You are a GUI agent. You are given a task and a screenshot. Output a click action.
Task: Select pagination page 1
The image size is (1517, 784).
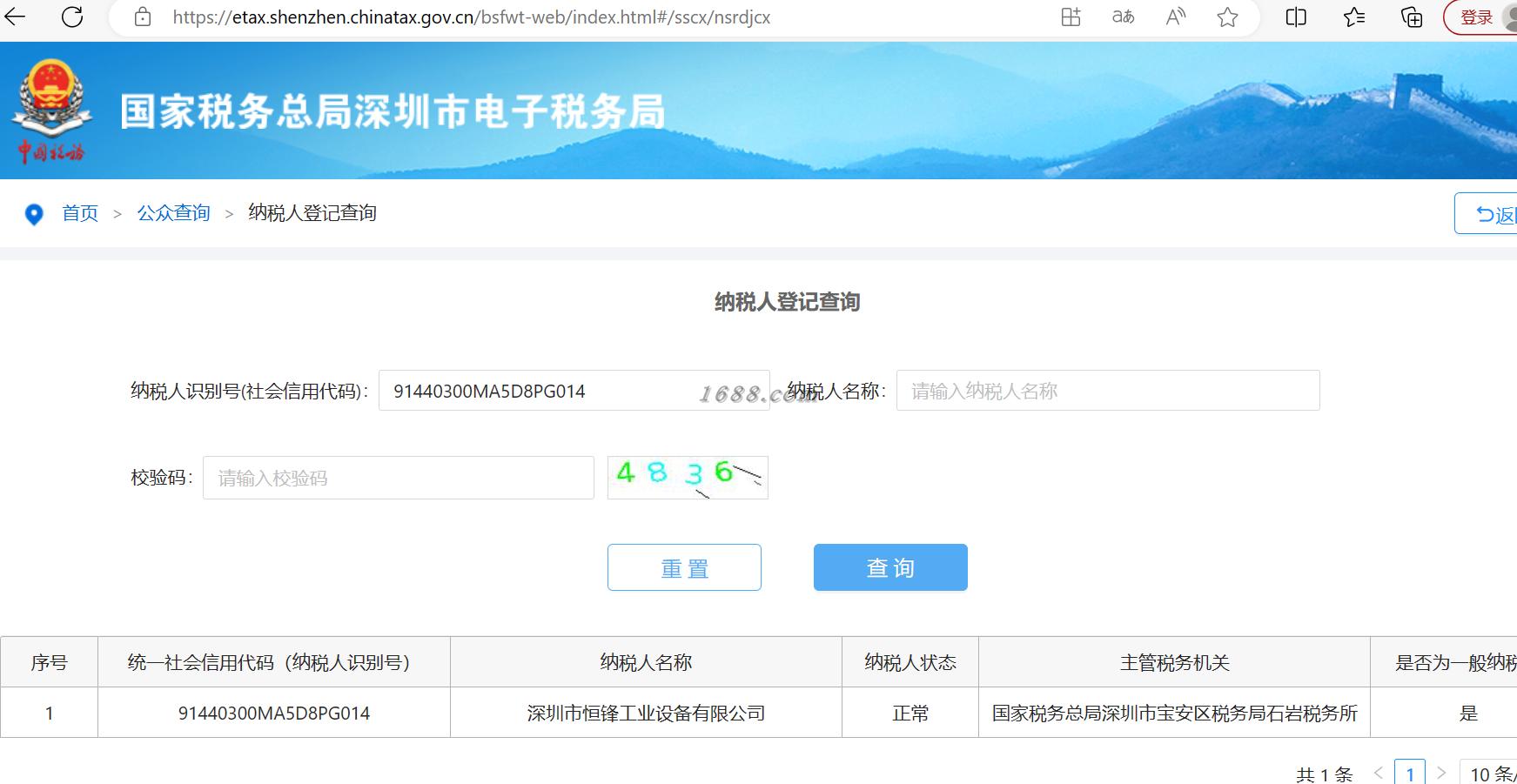coord(1410,773)
